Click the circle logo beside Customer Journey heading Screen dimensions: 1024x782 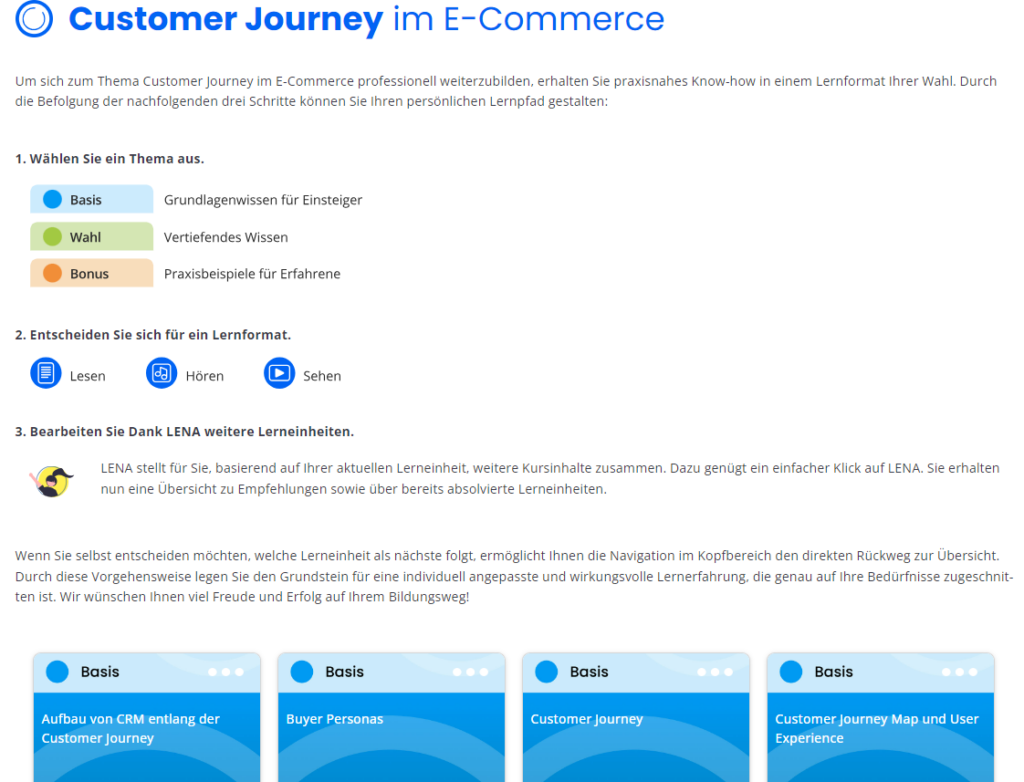pyautogui.click(x=35, y=19)
